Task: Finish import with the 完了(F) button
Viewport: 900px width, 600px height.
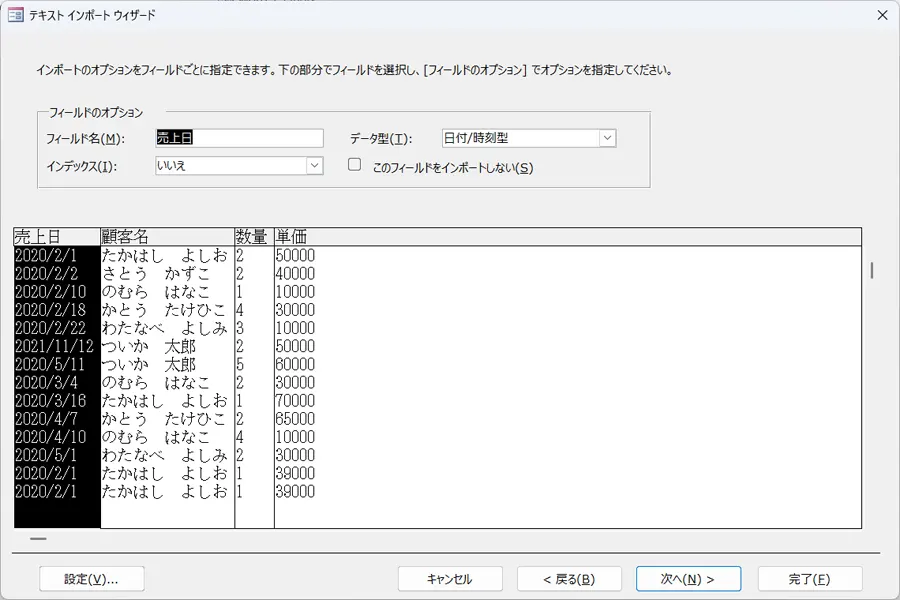Action: tap(809, 579)
